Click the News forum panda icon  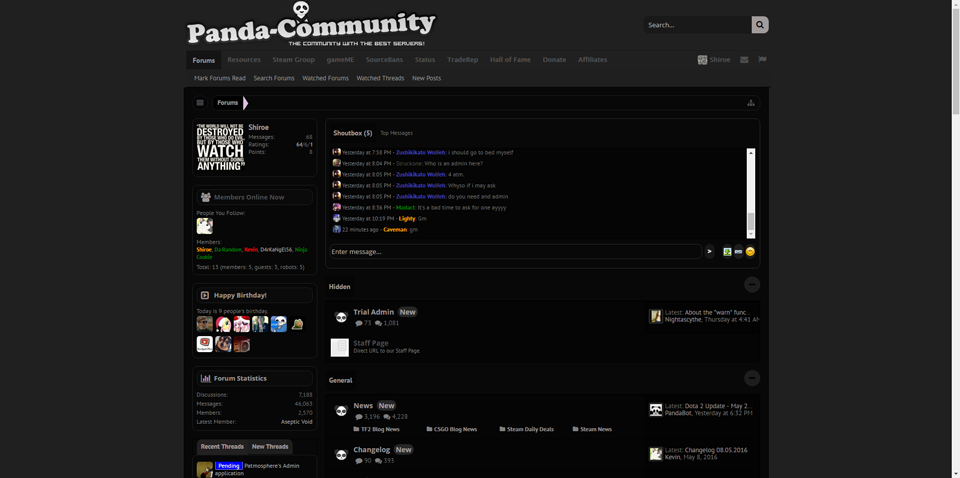coord(341,411)
